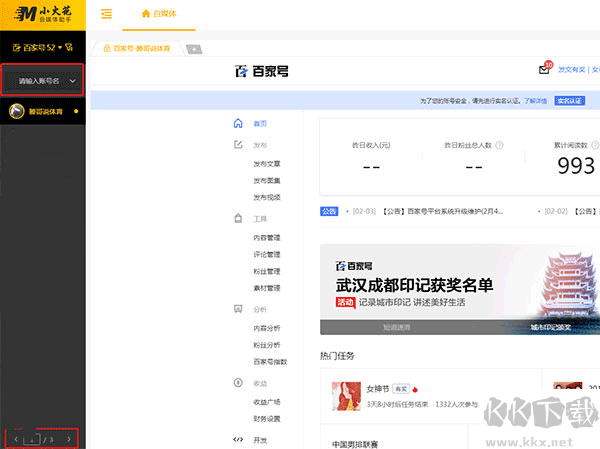The height and width of the screenshot is (449, 600).
Task: Open the 自媒体 home tab
Action: pos(159,14)
